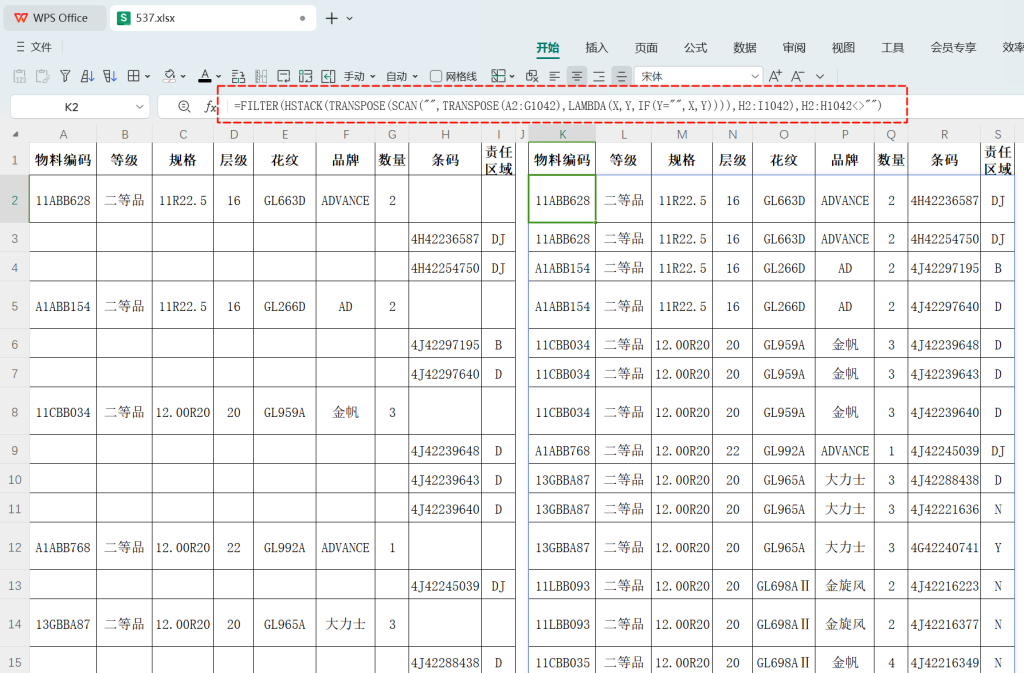This screenshot has height=673, width=1024.
Task: Click the fx insert function icon
Action: 209,106
